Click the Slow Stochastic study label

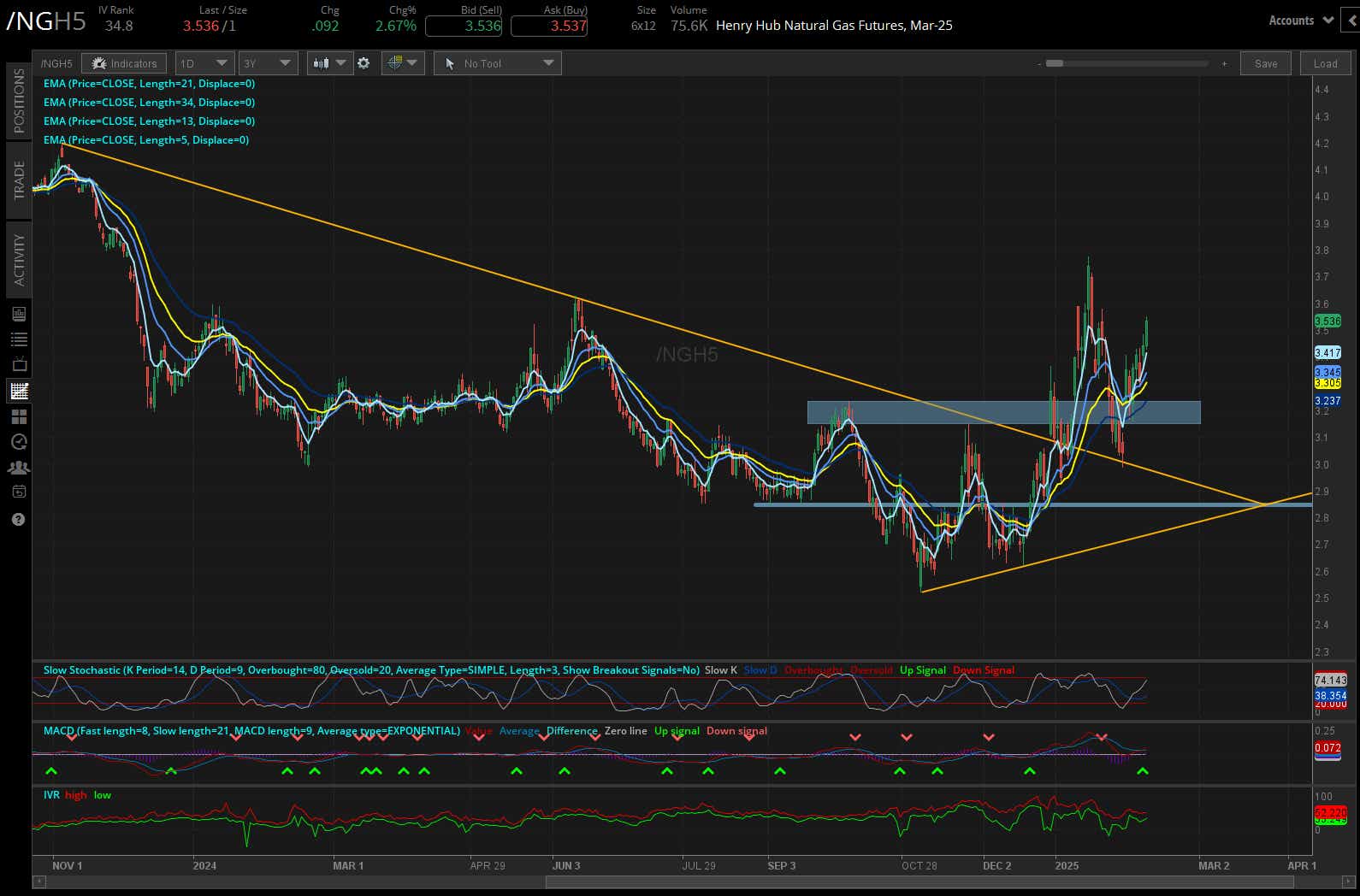point(371,670)
